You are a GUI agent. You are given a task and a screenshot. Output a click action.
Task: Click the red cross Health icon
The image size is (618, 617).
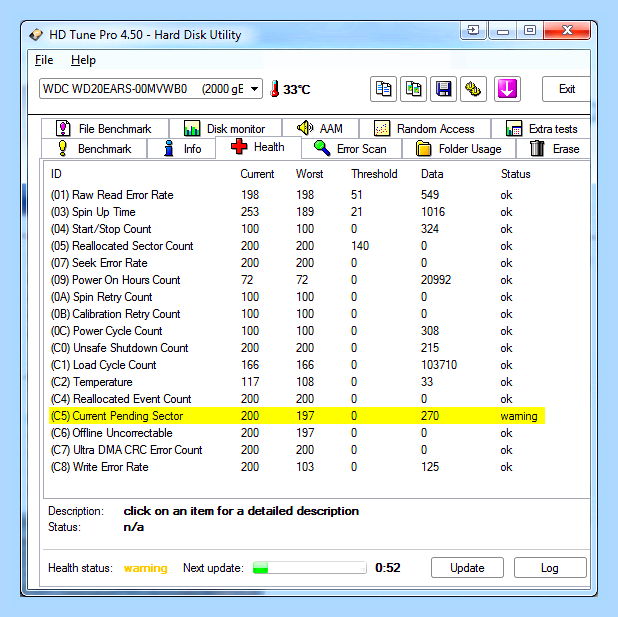point(239,147)
